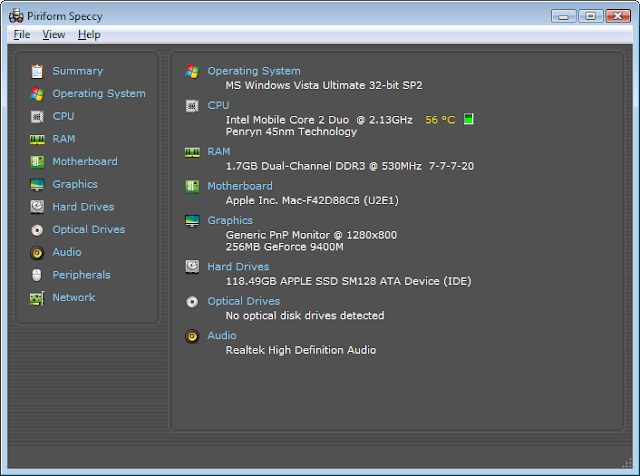Viewport: 640px width, 476px height.
Task: Click the Operating System heading link in summary
Action: (254, 71)
